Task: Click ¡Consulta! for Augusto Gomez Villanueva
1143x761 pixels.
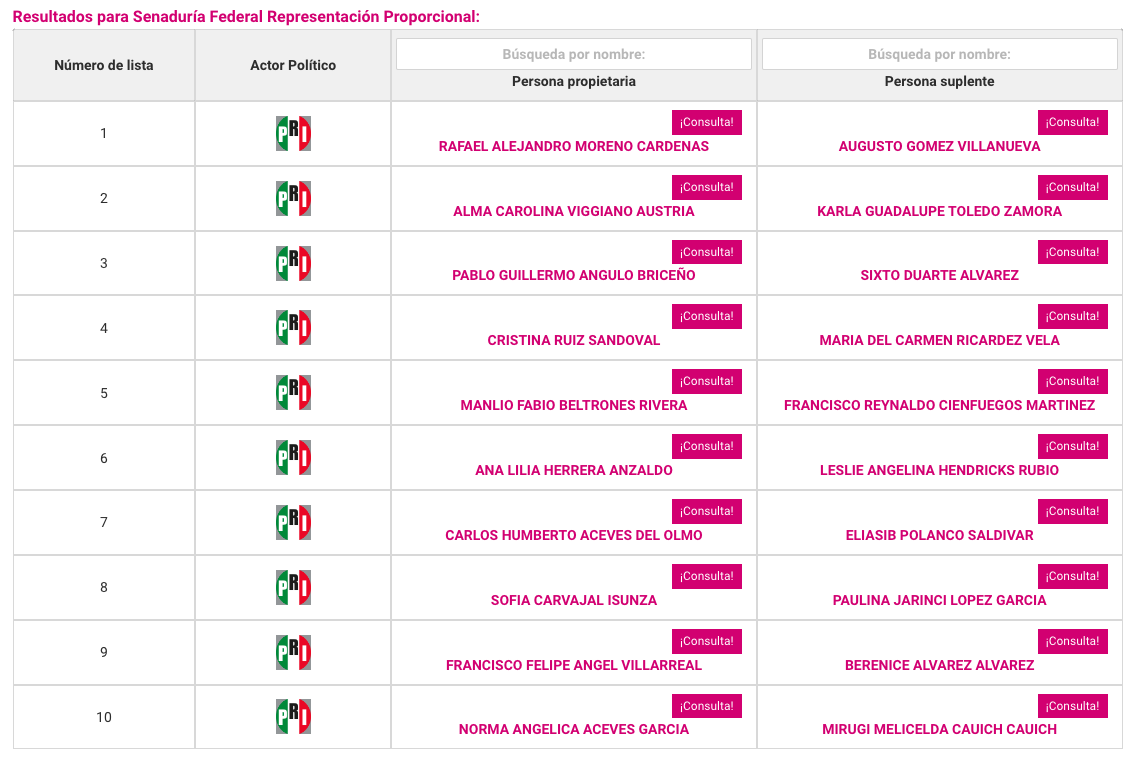Action: click(x=1072, y=122)
